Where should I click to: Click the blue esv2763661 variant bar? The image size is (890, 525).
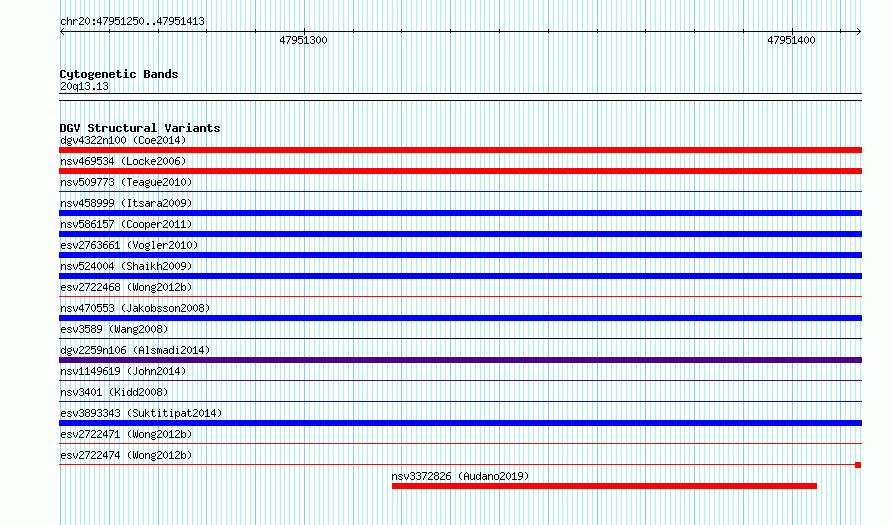tap(460, 255)
